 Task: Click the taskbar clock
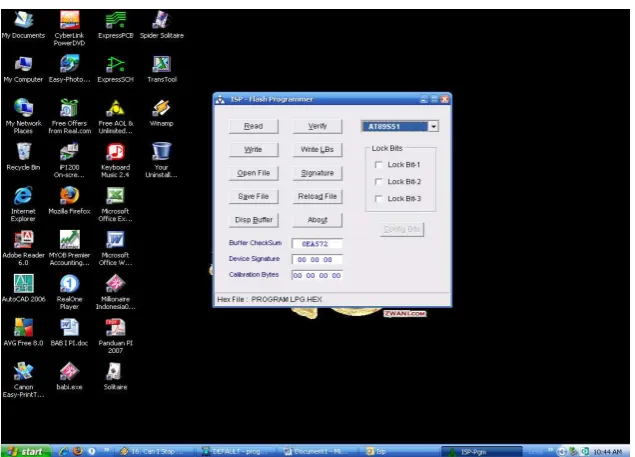[607, 452]
